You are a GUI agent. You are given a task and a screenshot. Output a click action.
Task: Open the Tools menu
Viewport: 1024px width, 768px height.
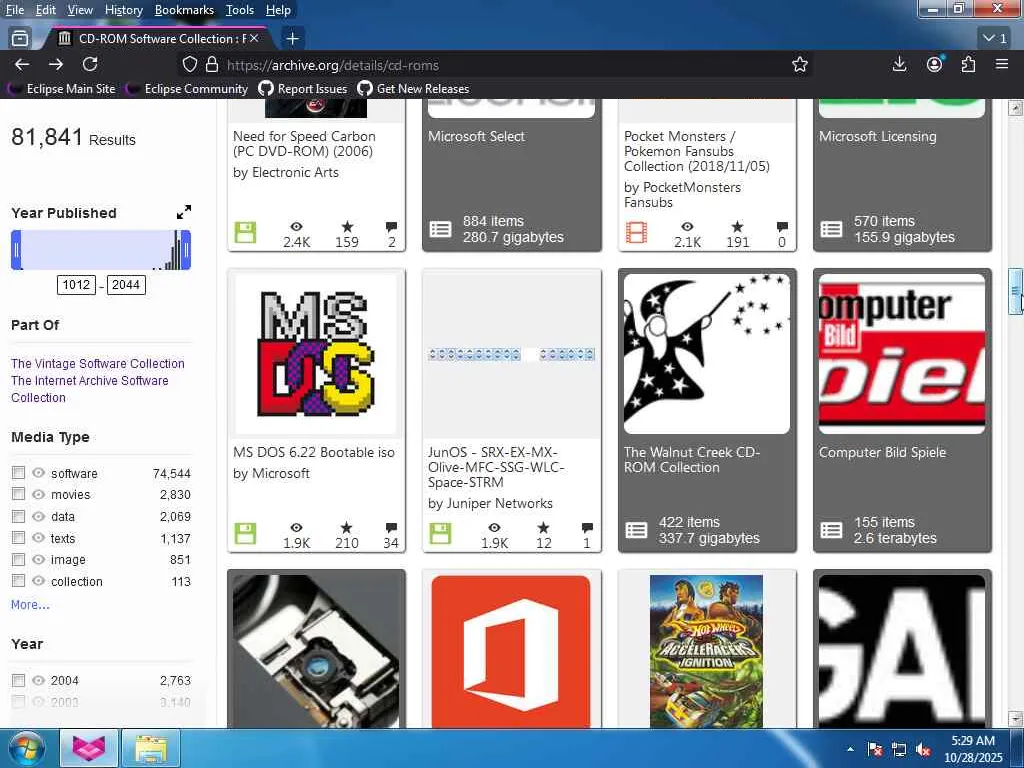pyautogui.click(x=240, y=10)
